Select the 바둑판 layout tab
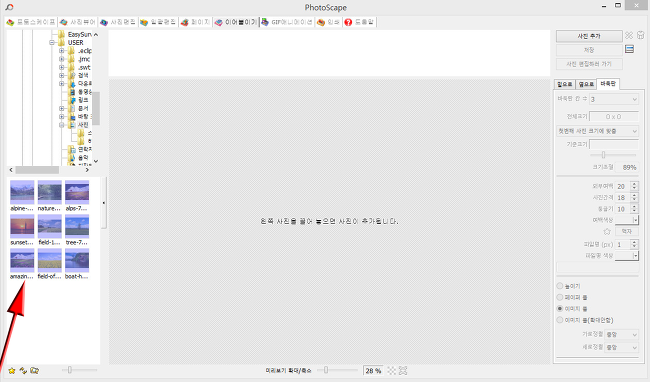Viewport: 650px width, 382px height. (608, 84)
